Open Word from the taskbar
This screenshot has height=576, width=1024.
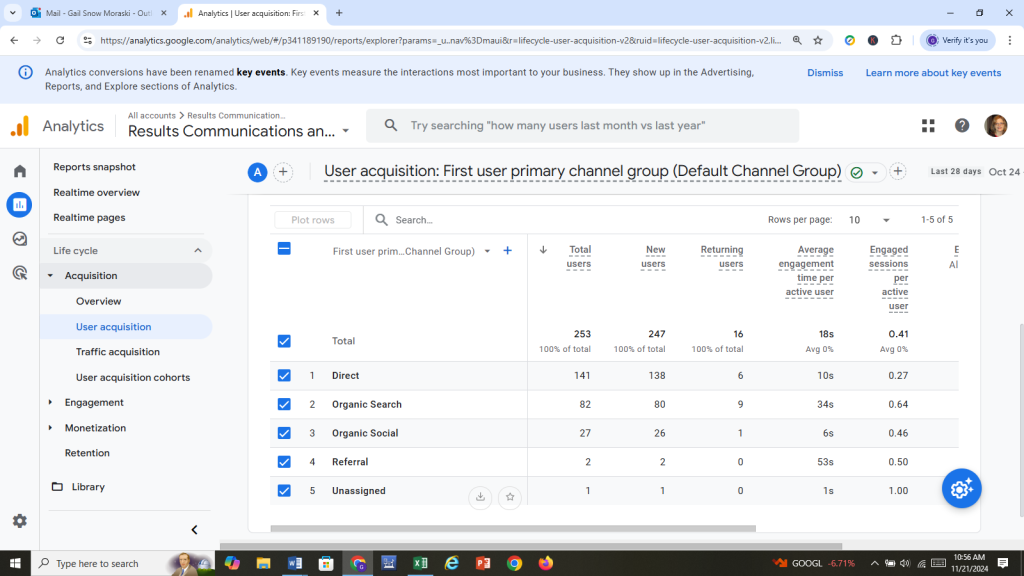(x=295, y=563)
